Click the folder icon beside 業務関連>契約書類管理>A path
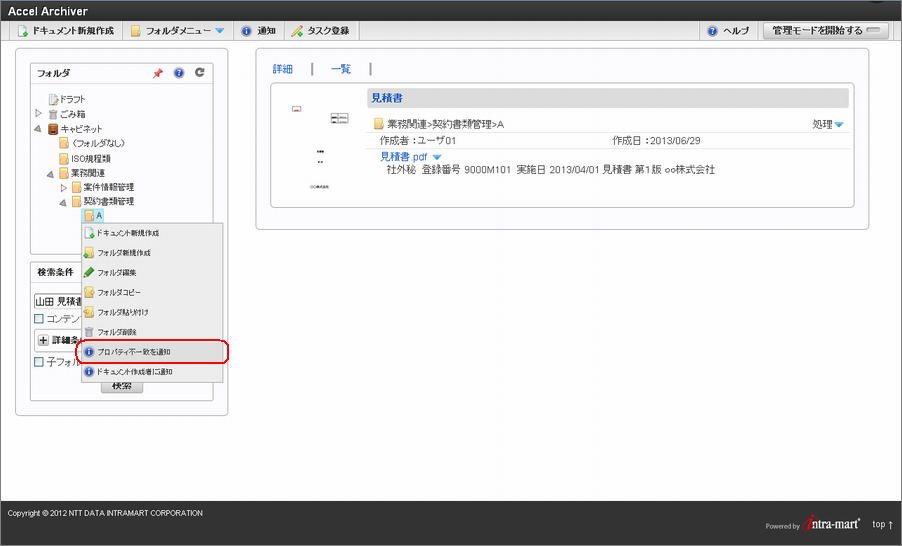This screenshot has height=546, width=902. click(379, 124)
